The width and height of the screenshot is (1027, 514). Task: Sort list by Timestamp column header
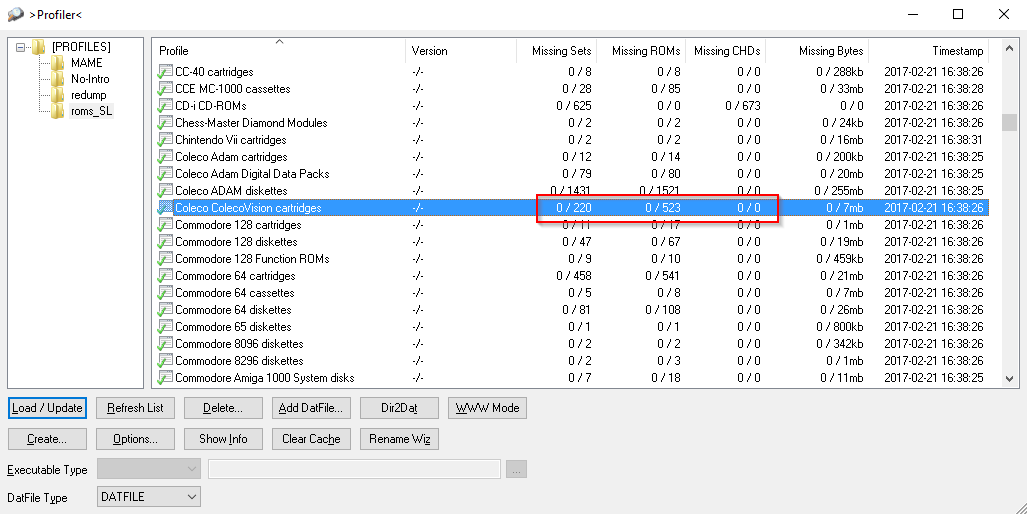tap(928, 50)
